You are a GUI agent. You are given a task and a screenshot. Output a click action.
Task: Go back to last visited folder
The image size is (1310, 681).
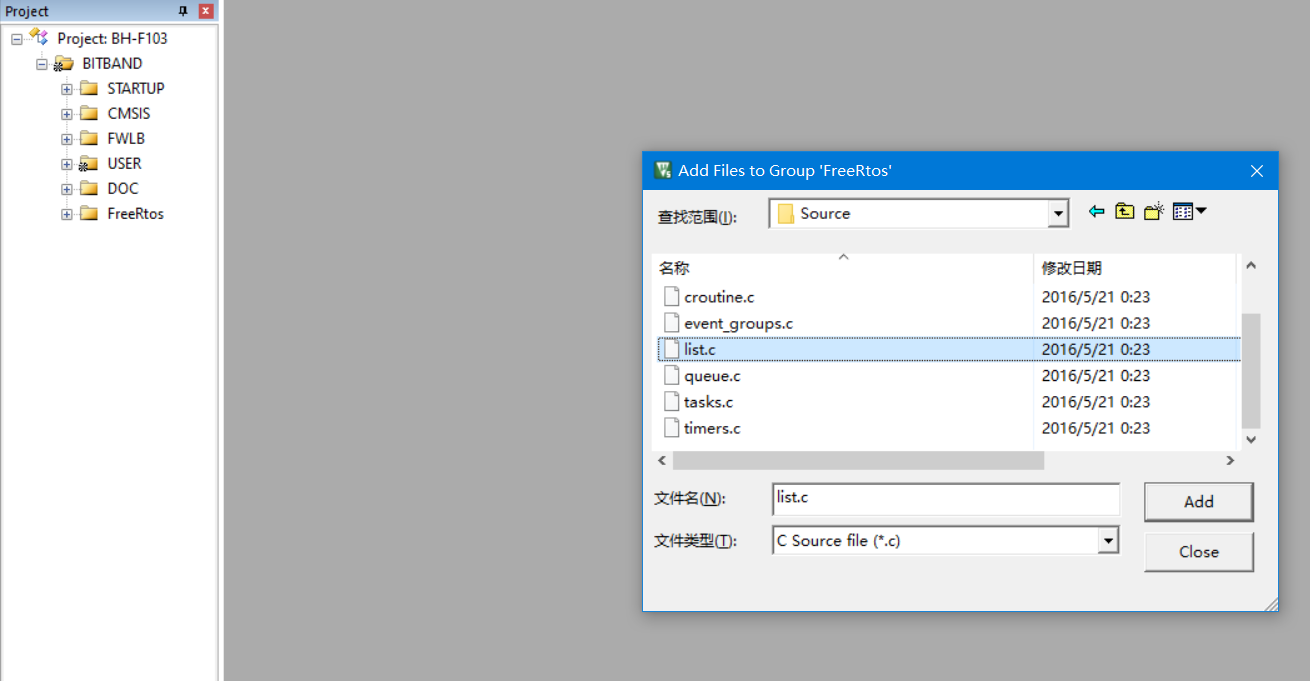click(x=1097, y=211)
